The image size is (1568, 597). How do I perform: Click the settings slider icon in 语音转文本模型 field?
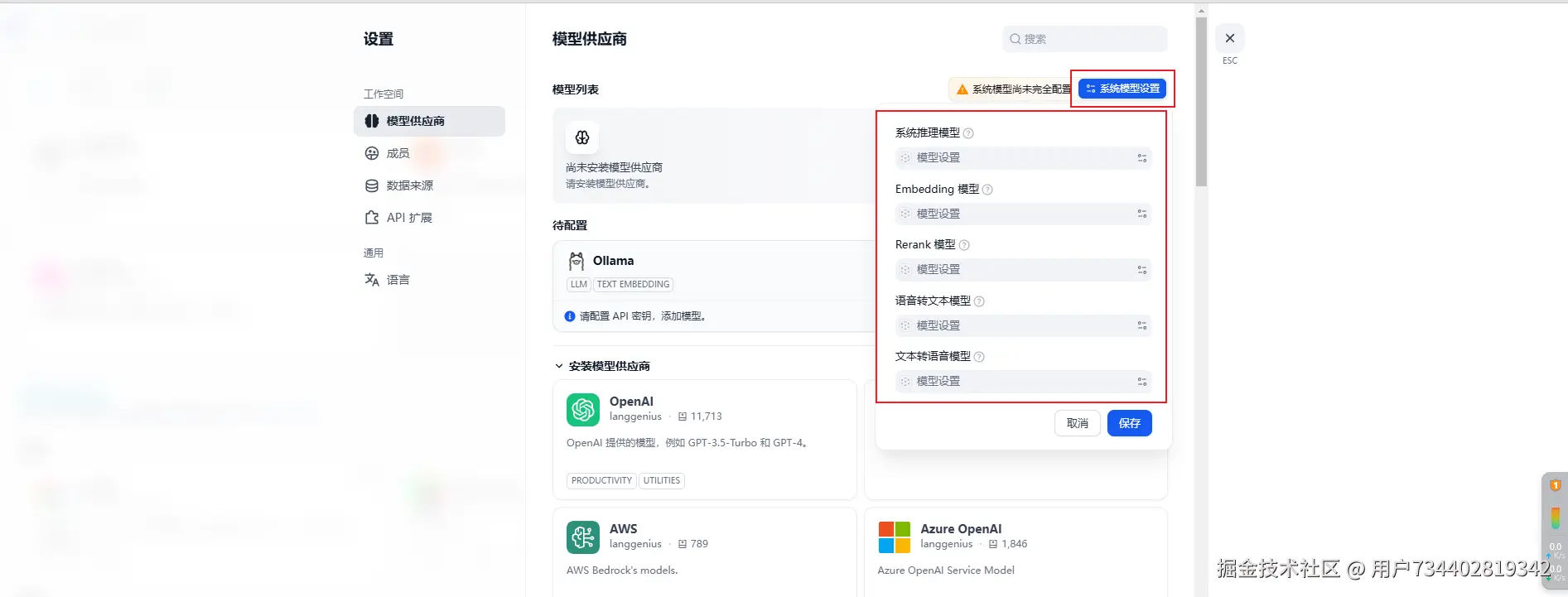pos(1141,325)
